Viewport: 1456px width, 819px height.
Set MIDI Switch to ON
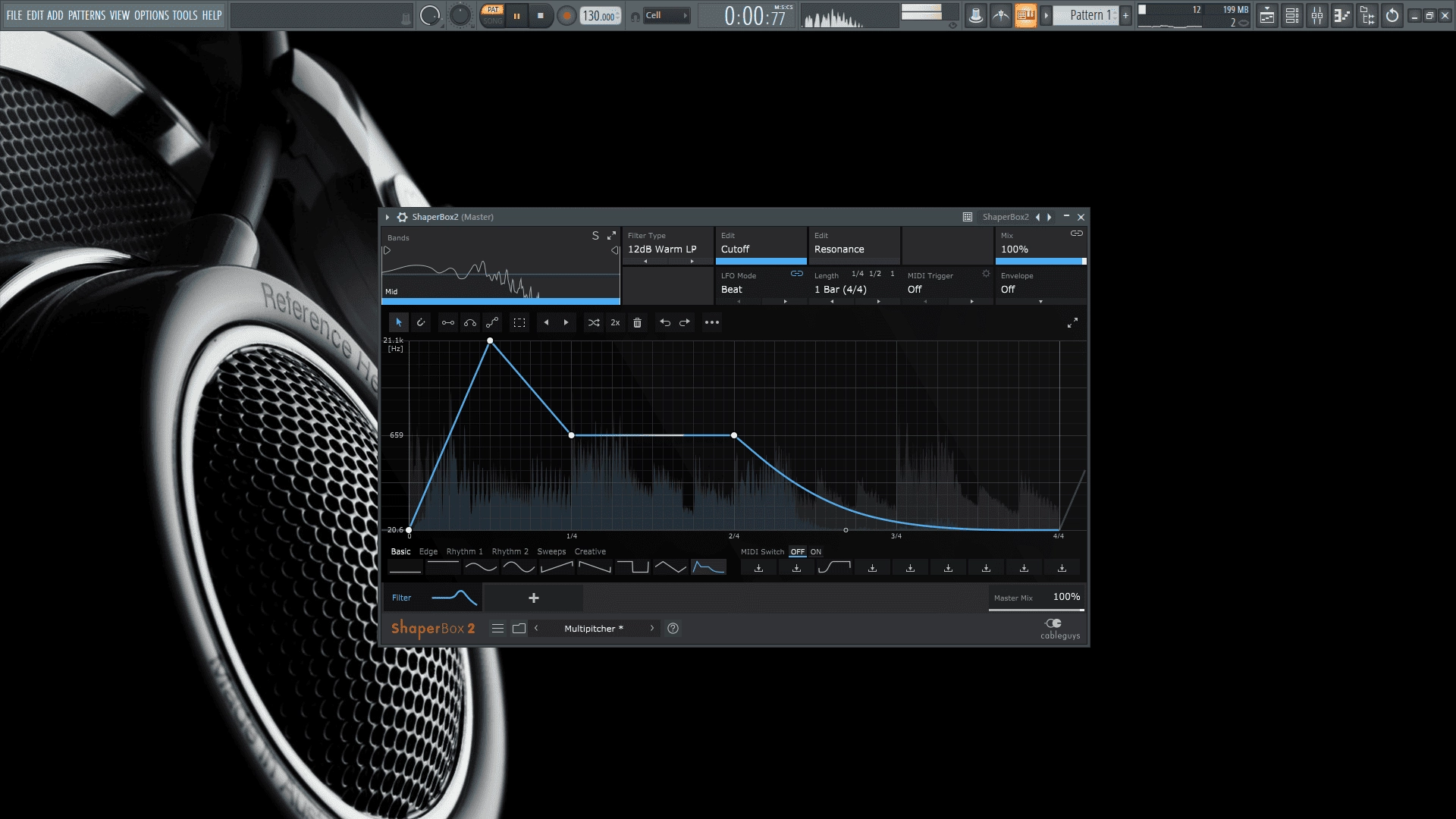click(x=816, y=552)
